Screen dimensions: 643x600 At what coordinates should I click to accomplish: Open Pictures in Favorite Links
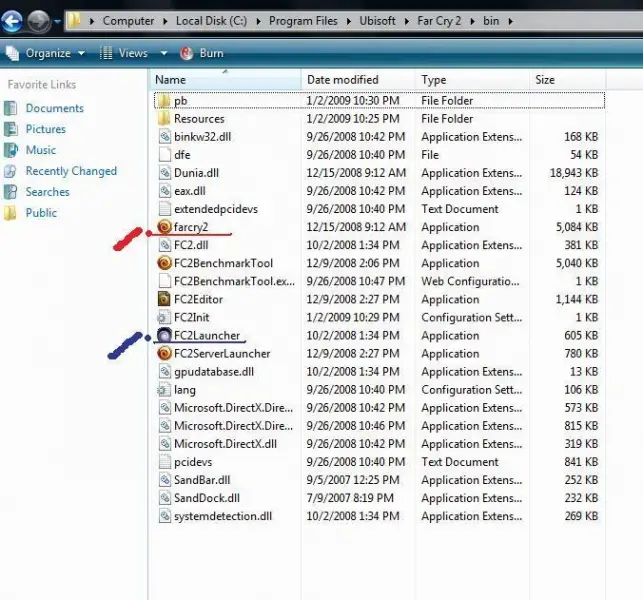point(46,129)
